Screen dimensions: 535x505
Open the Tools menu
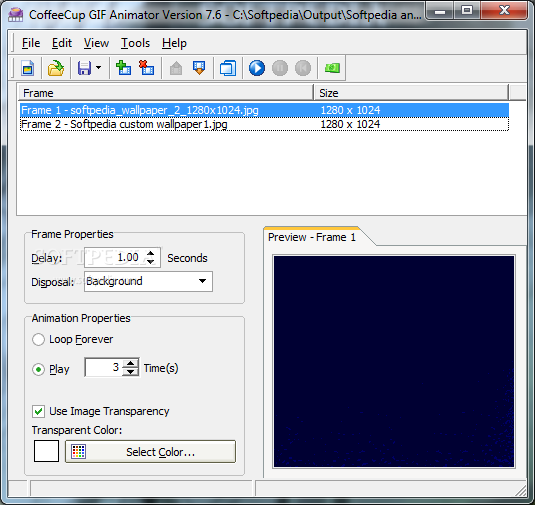tap(135, 43)
